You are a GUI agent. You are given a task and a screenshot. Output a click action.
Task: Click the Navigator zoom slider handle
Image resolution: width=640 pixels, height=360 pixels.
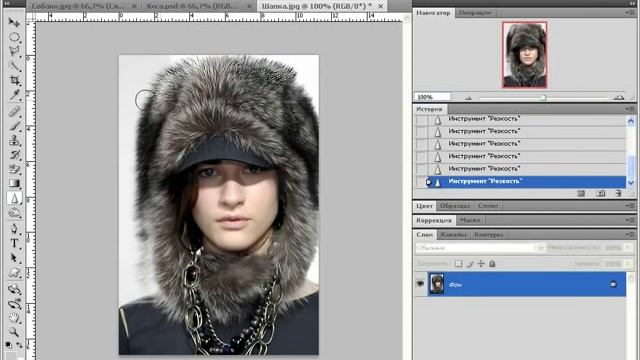543,97
